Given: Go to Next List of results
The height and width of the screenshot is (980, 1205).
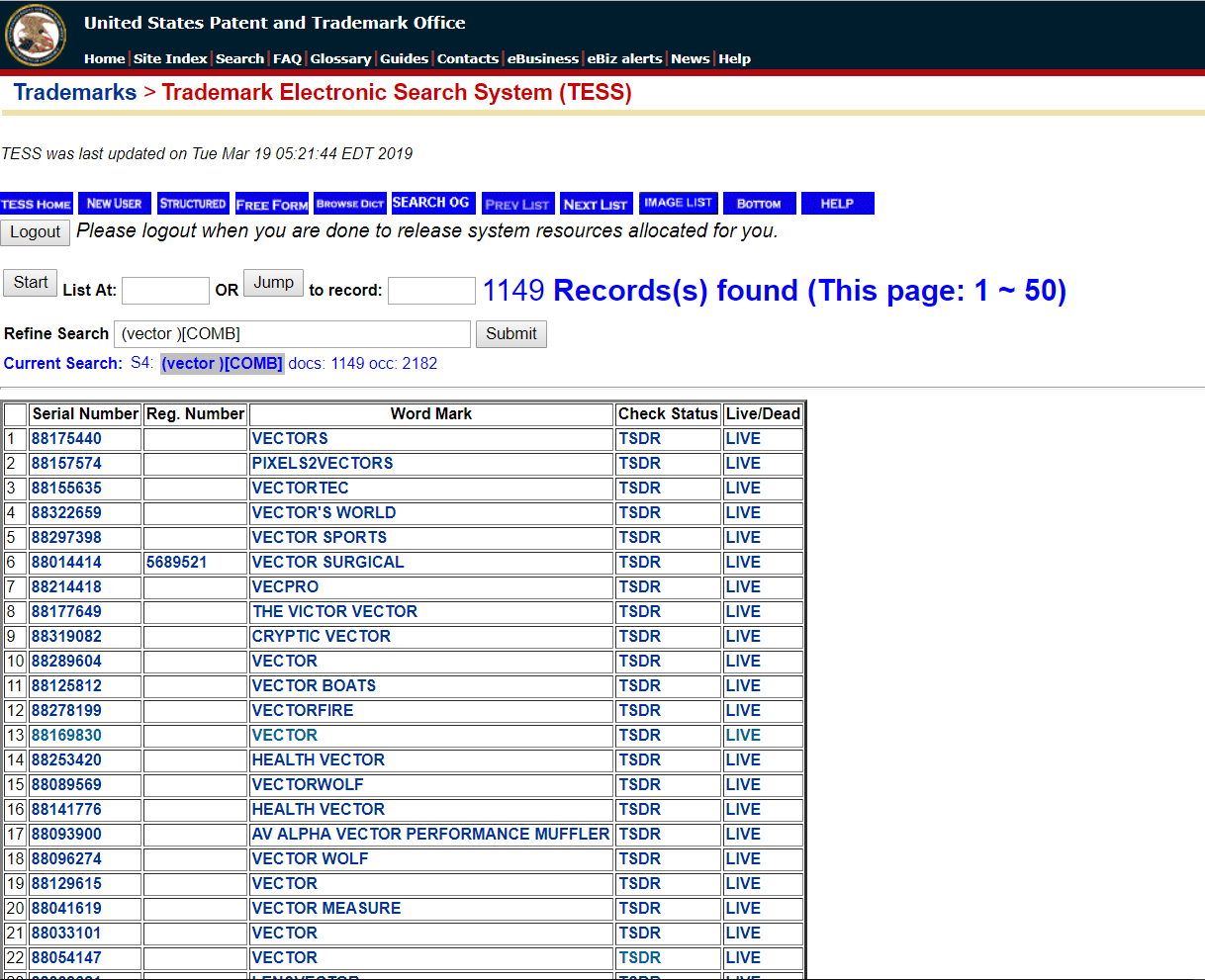Looking at the screenshot, I should click(596, 204).
